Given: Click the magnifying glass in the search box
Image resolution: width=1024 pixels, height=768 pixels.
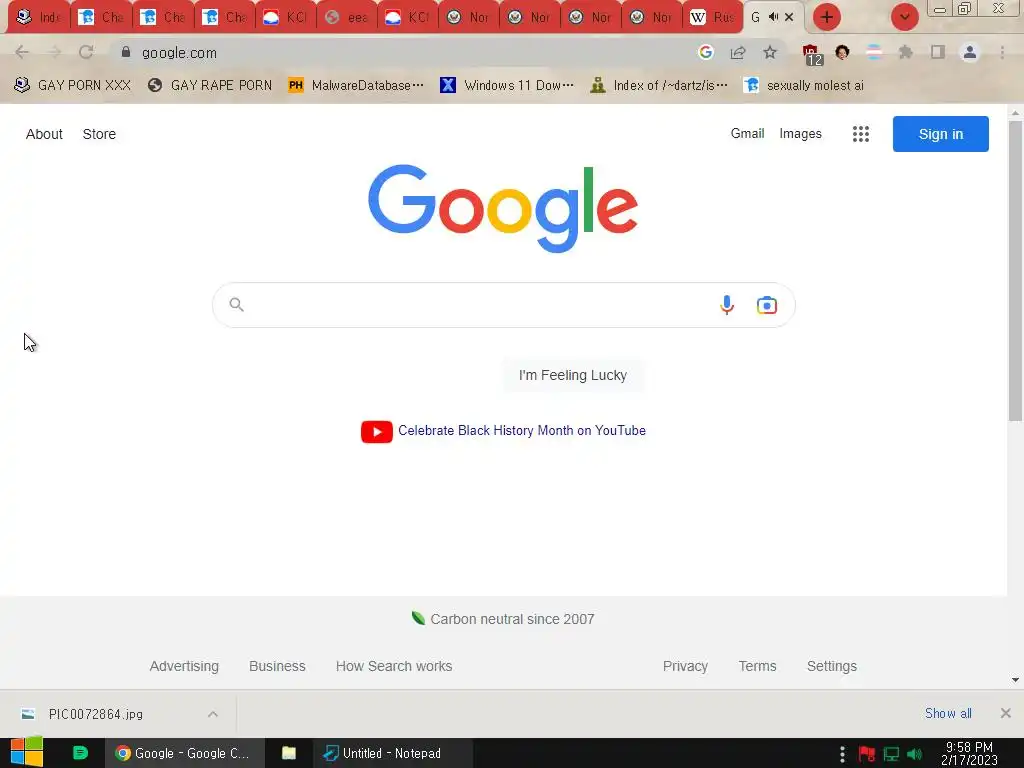Looking at the screenshot, I should [x=236, y=304].
